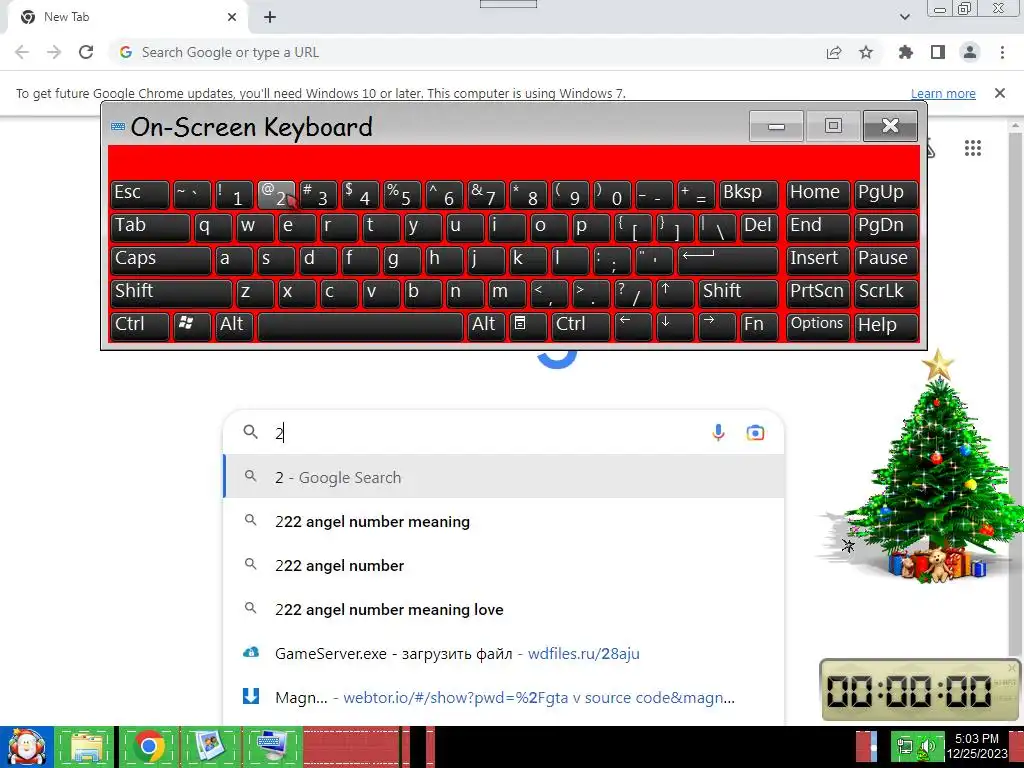Click the down arrow key on keyboard

pos(675,326)
